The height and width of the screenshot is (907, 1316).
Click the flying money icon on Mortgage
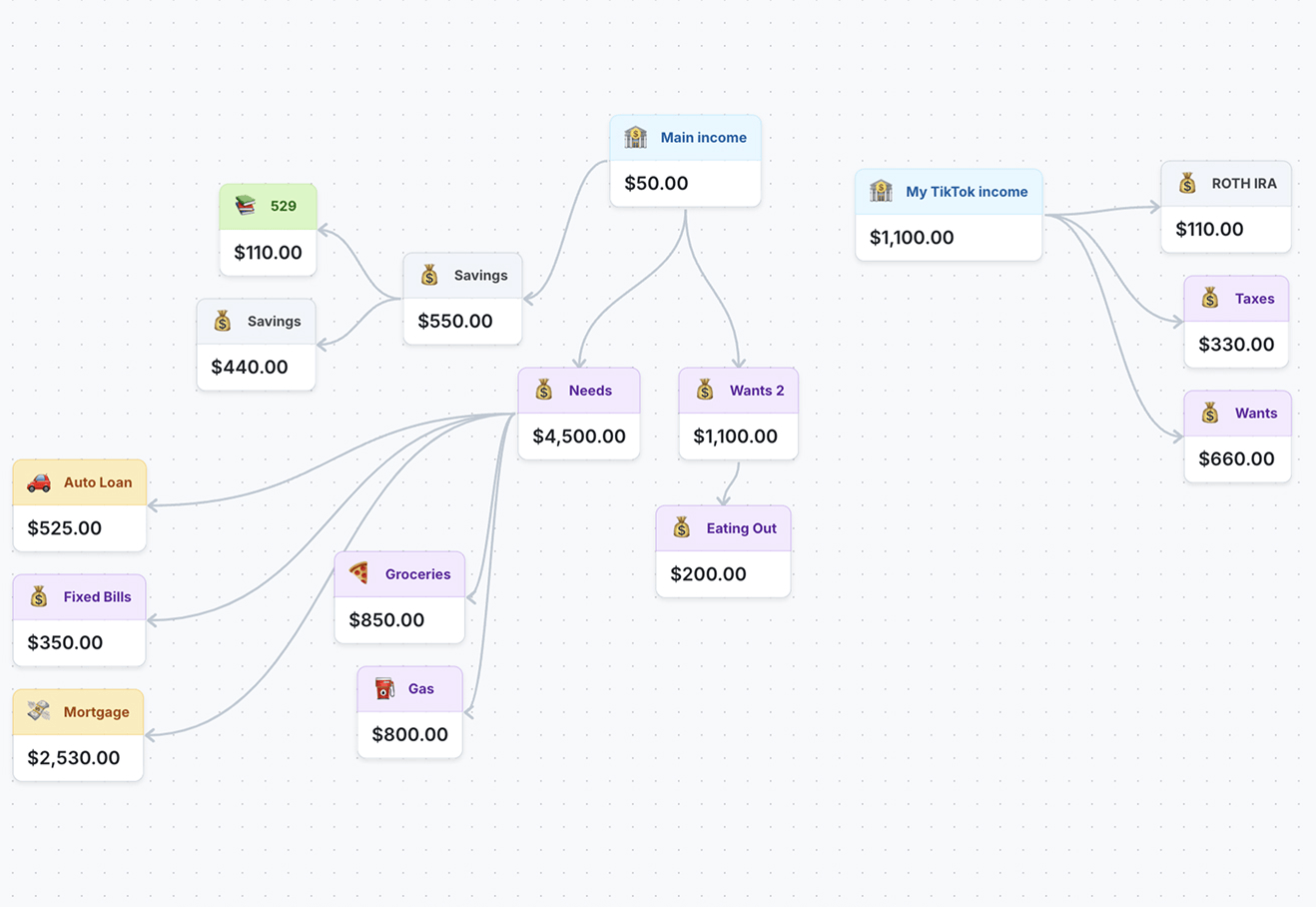(39, 712)
